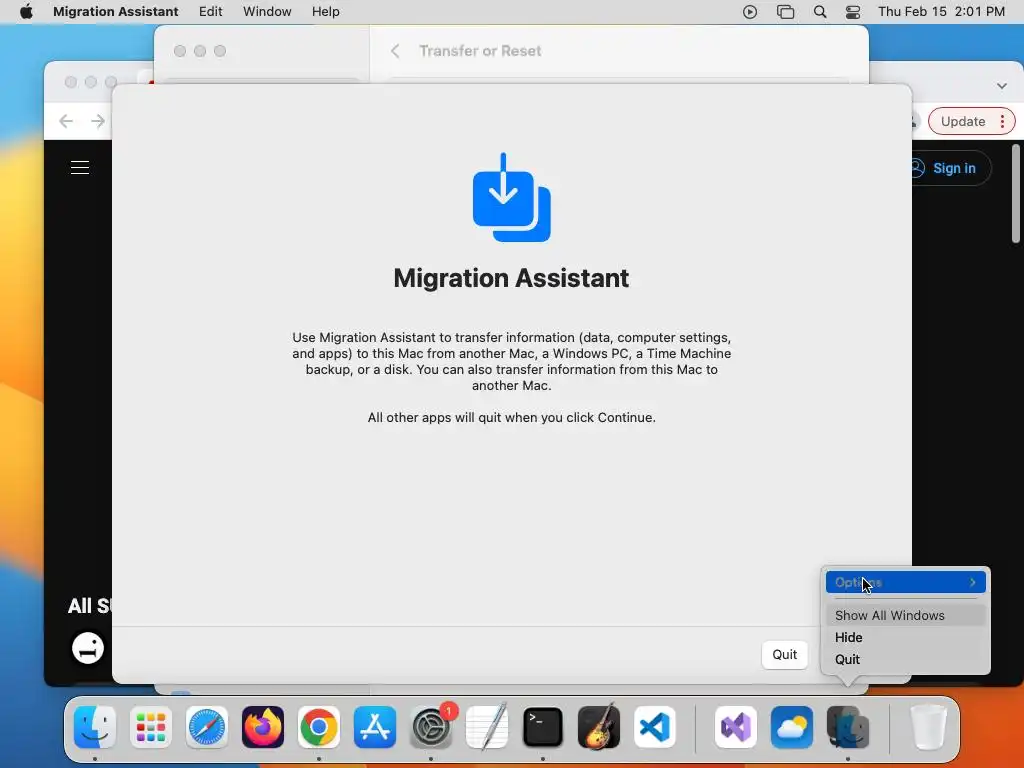Open Chrome's three-dot menu beside Update

click(x=1002, y=121)
